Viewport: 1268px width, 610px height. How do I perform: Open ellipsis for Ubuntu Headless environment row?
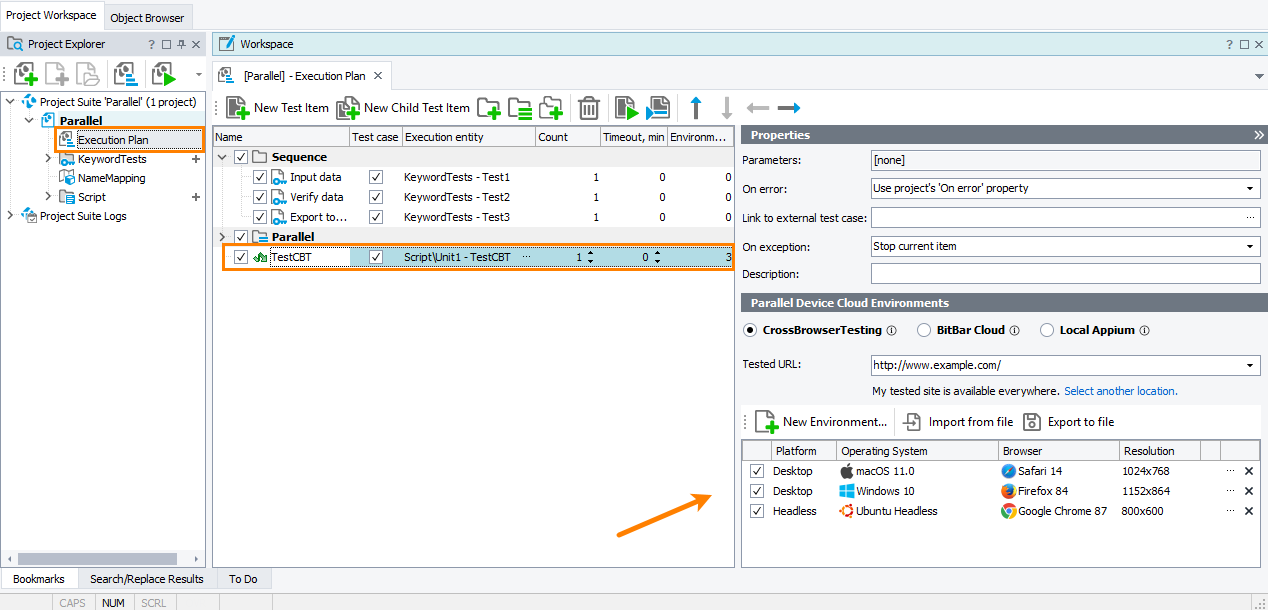(1230, 511)
